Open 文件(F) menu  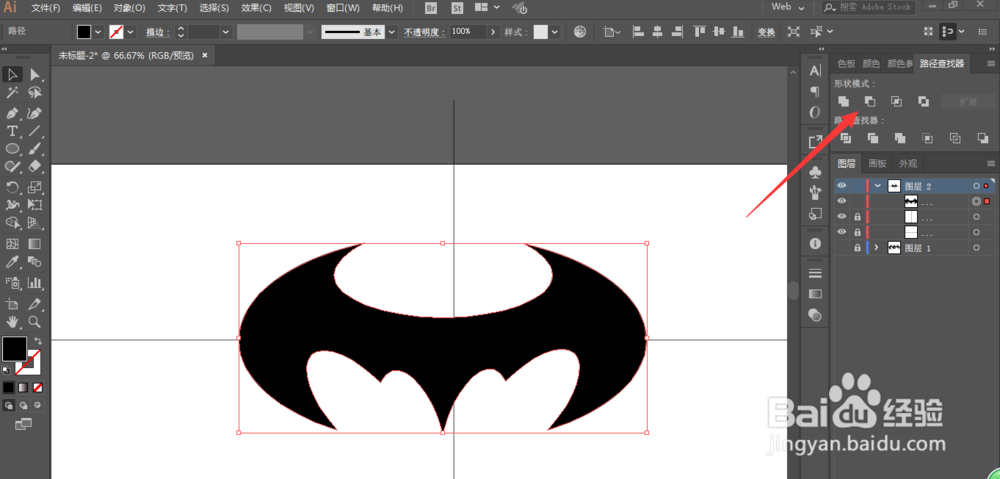click(x=45, y=8)
